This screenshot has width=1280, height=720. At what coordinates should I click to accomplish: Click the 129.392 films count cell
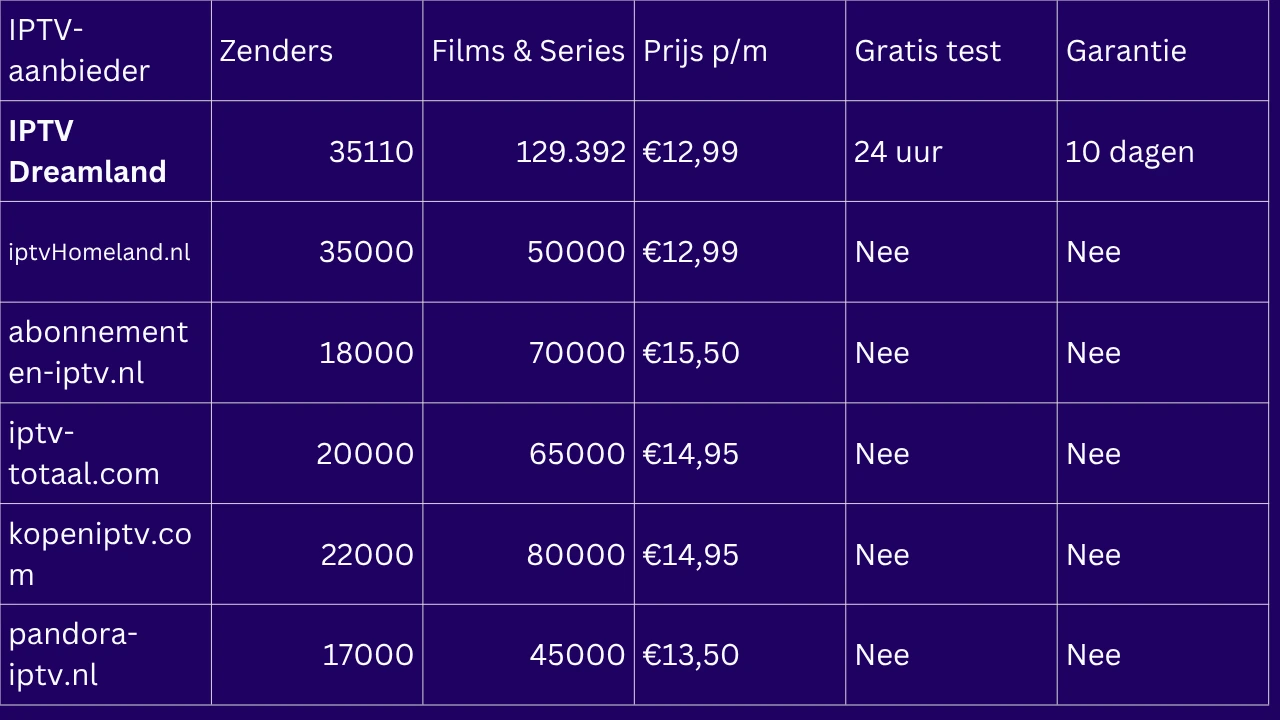coord(528,151)
